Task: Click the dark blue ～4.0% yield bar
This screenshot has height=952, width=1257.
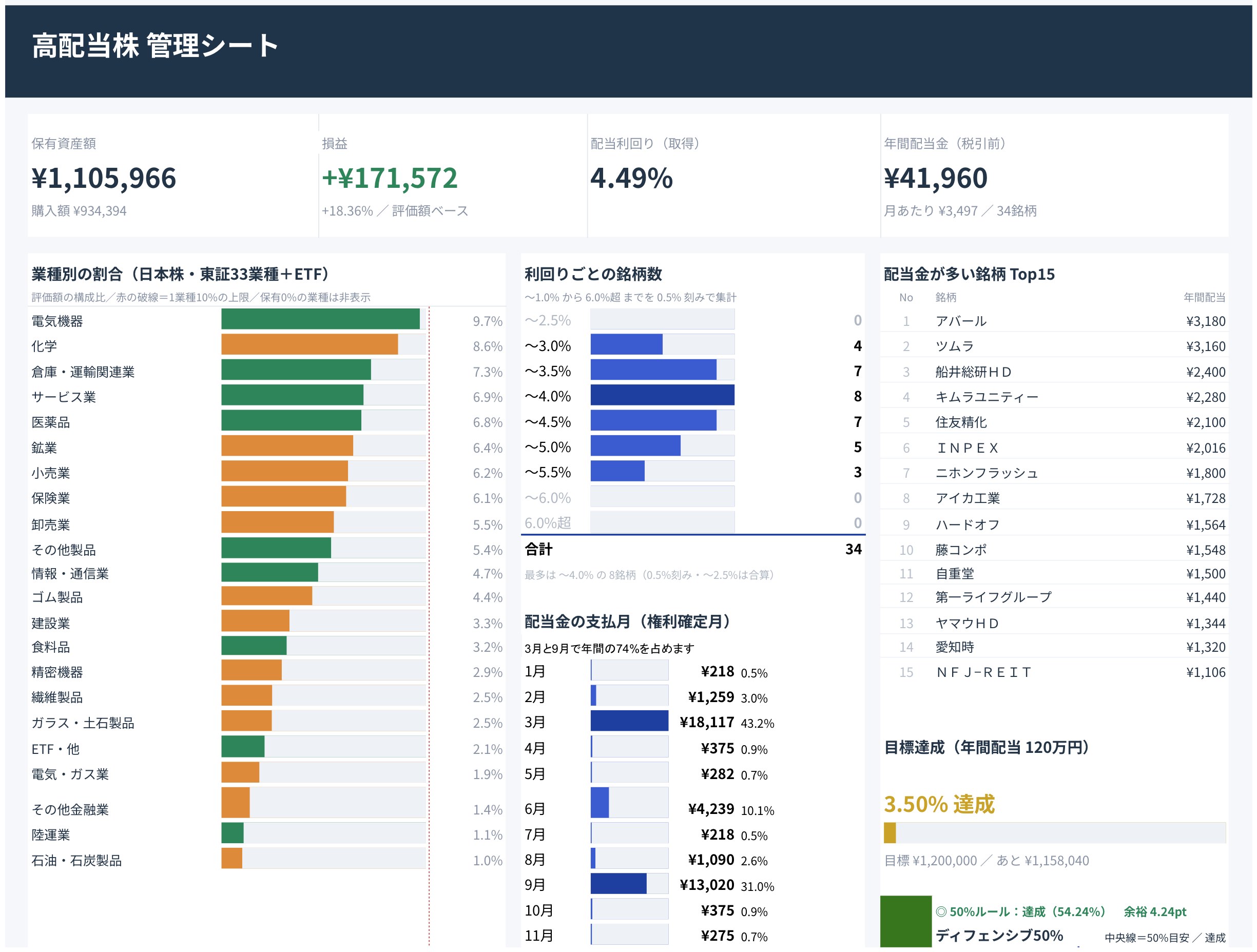Action: point(663,395)
